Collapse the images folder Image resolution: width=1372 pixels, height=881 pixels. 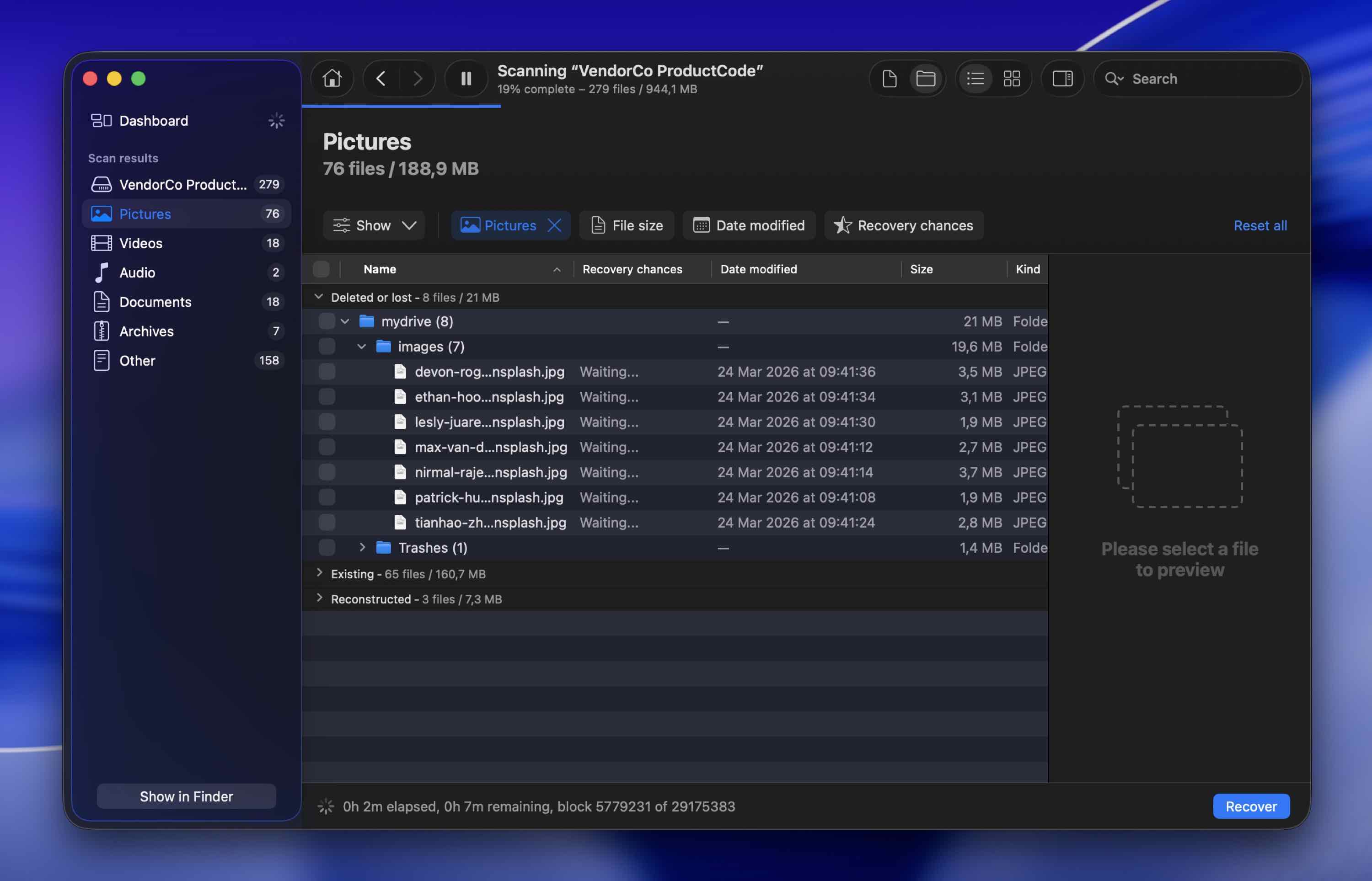point(362,347)
